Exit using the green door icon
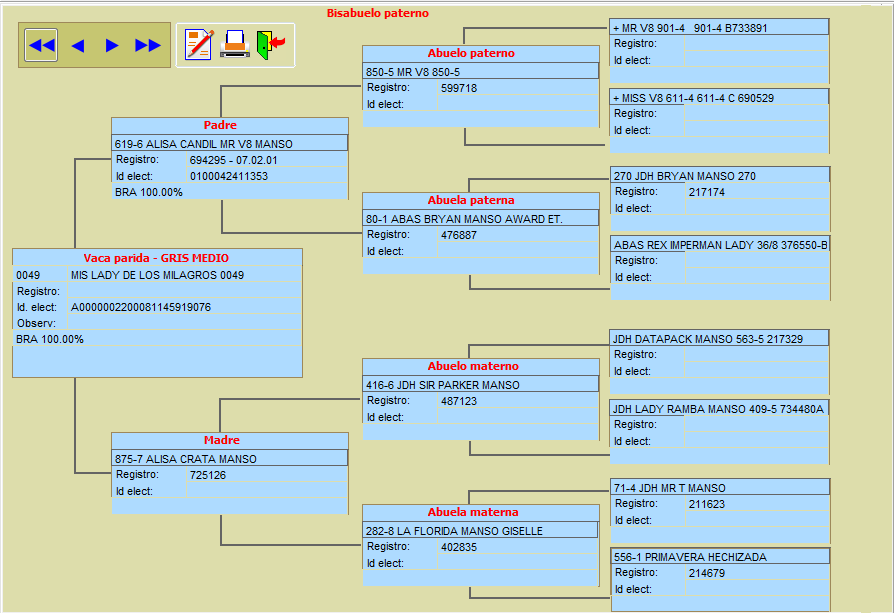Screen dimensions: 894x613 tap(270, 45)
